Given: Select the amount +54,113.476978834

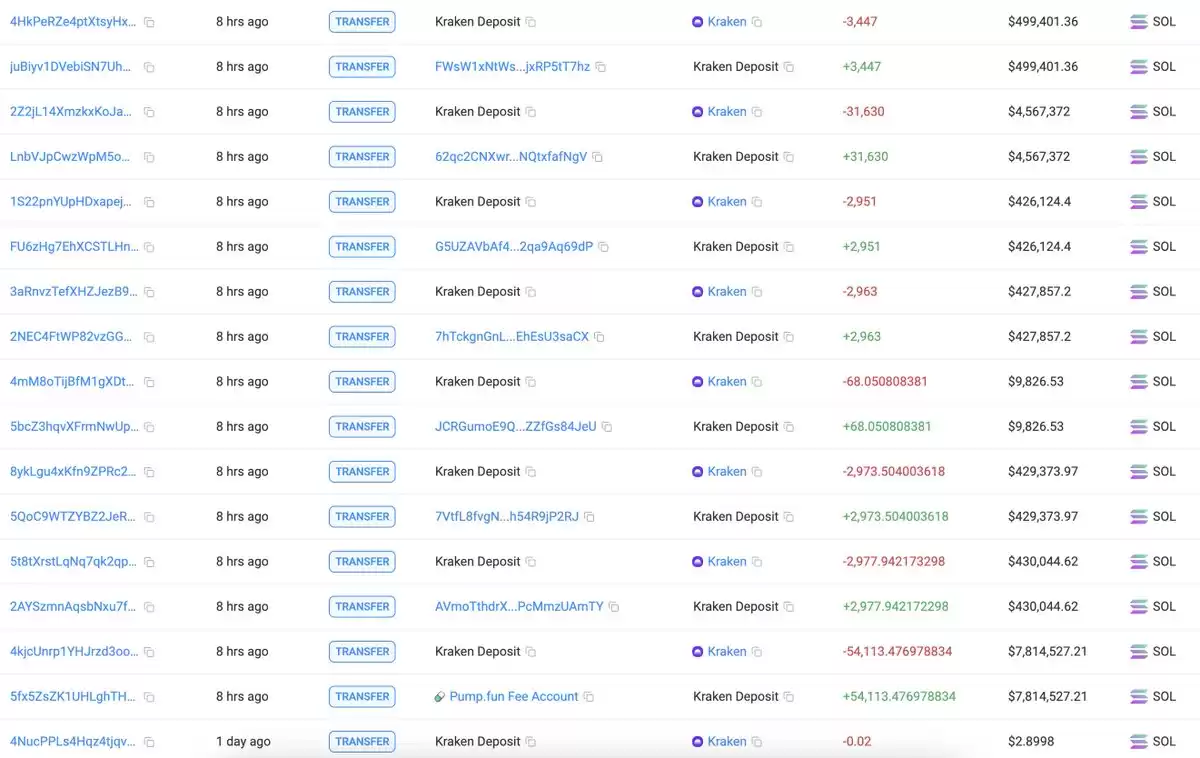Looking at the screenshot, I should (x=899, y=697).
